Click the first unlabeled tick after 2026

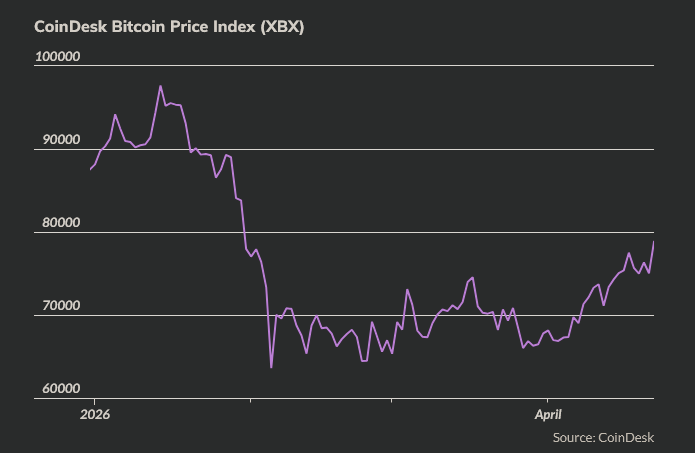click(251, 401)
